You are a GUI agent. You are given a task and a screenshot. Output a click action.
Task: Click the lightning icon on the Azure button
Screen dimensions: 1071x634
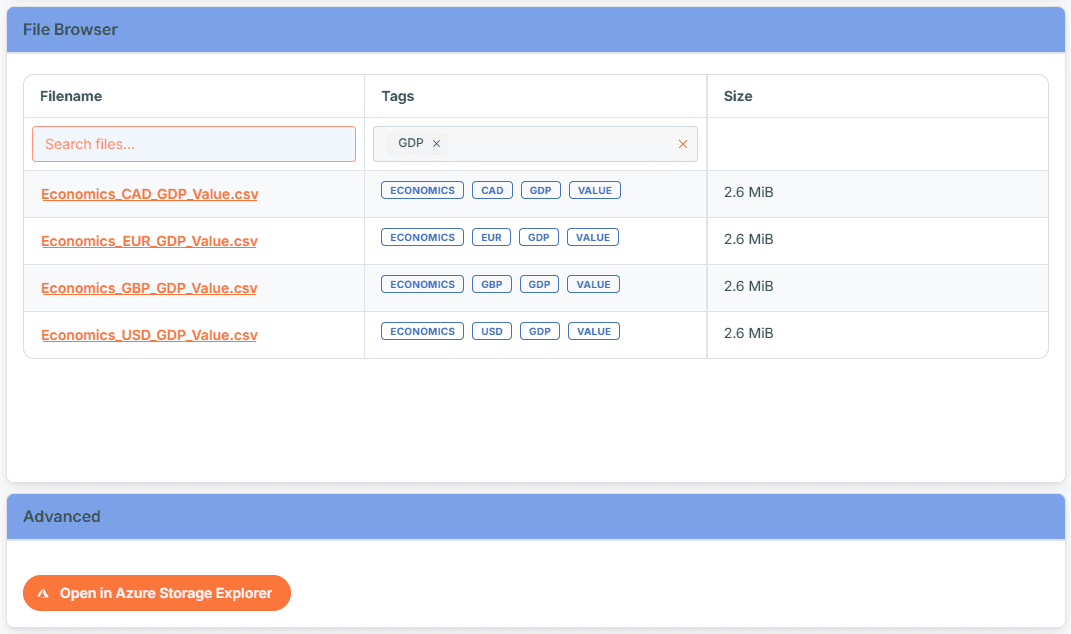[x=42, y=592]
